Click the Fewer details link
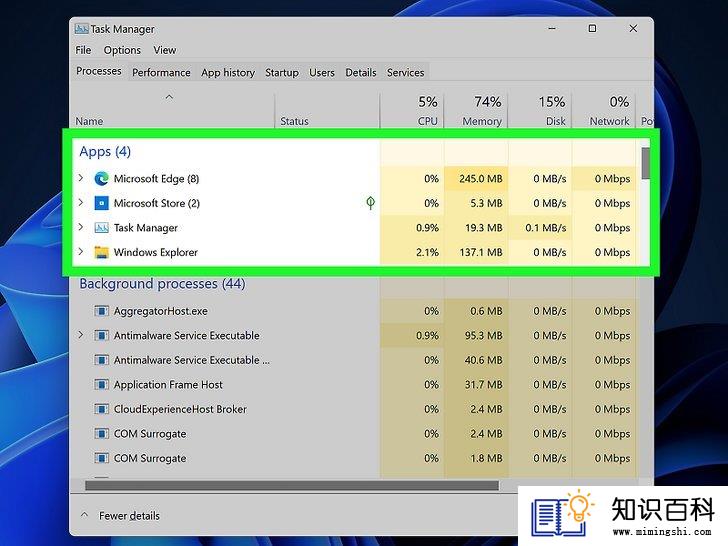 click(129, 516)
